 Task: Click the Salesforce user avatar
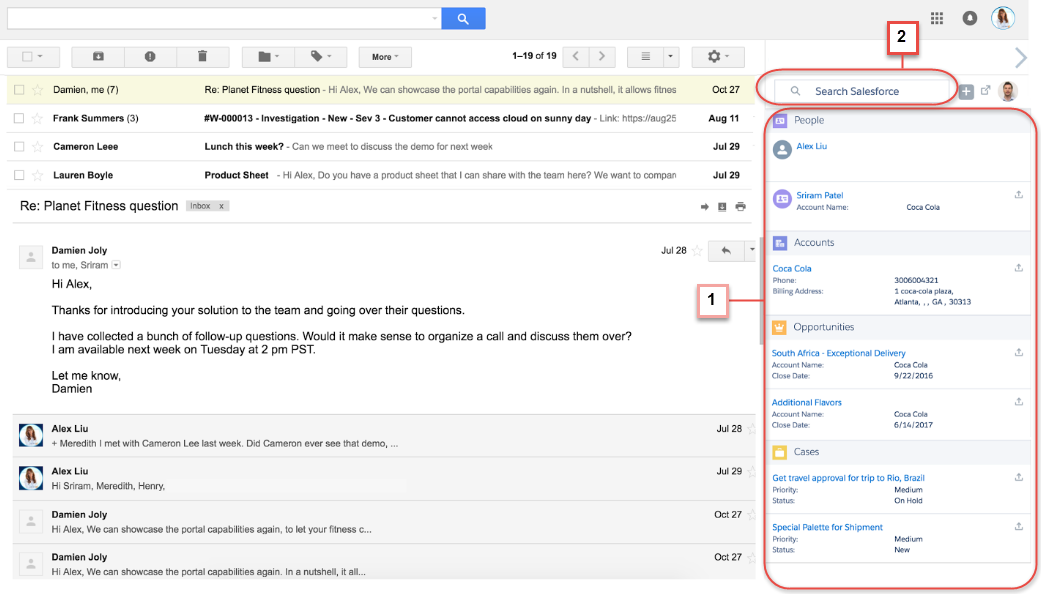click(x=1008, y=91)
